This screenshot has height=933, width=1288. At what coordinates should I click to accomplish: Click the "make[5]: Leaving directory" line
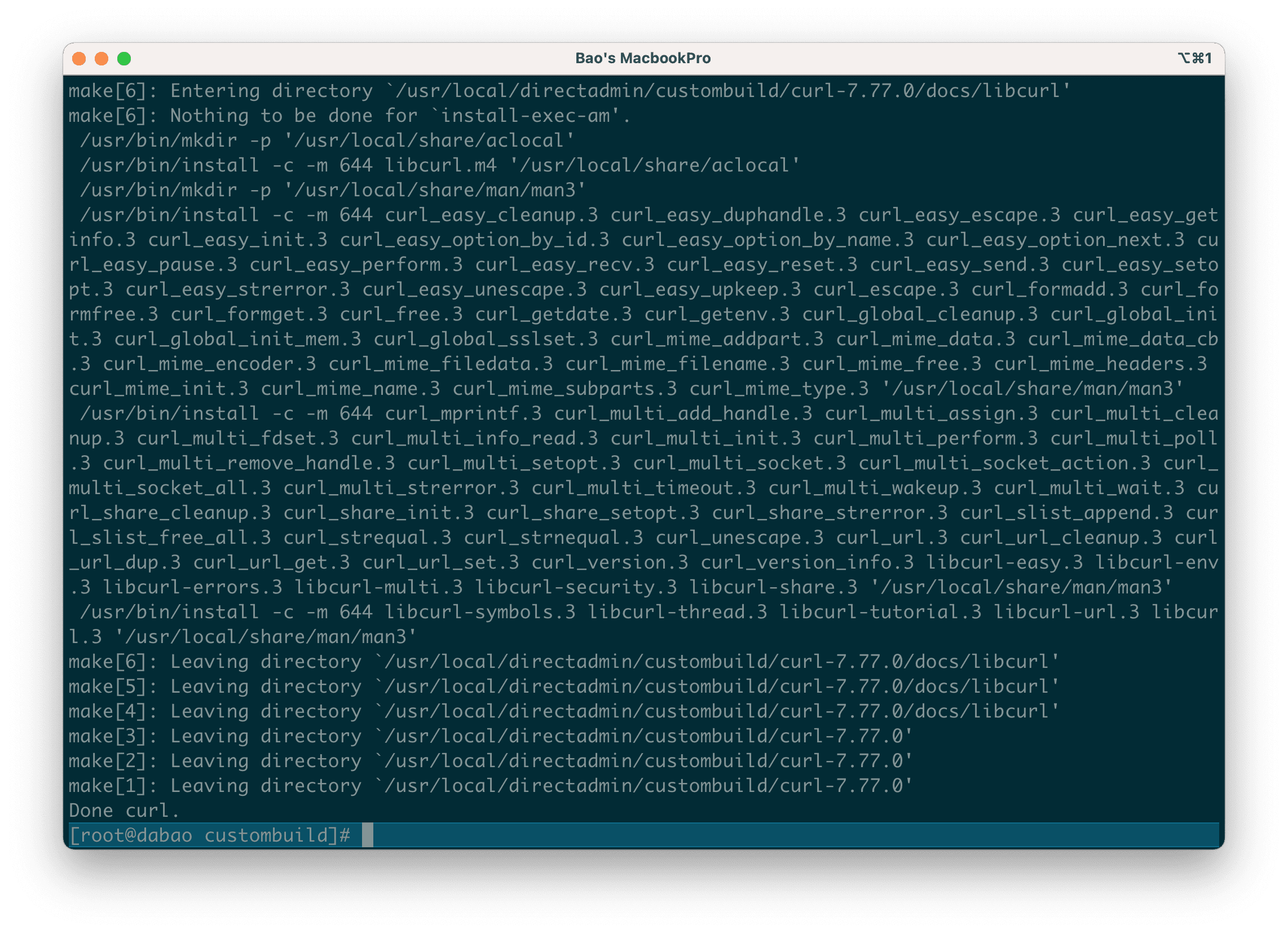click(564, 686)
